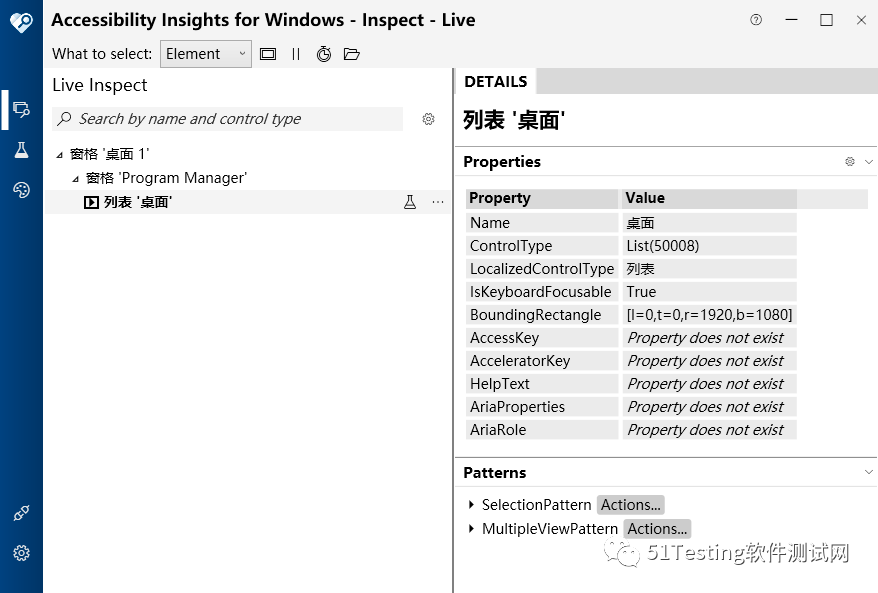Screen dimensions: 878x593
Task: Click the Help question mark icon
Action: tap(756, 19)
